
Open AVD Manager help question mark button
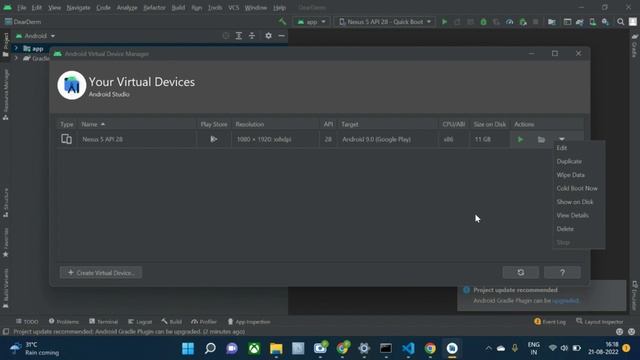[562, 273]
